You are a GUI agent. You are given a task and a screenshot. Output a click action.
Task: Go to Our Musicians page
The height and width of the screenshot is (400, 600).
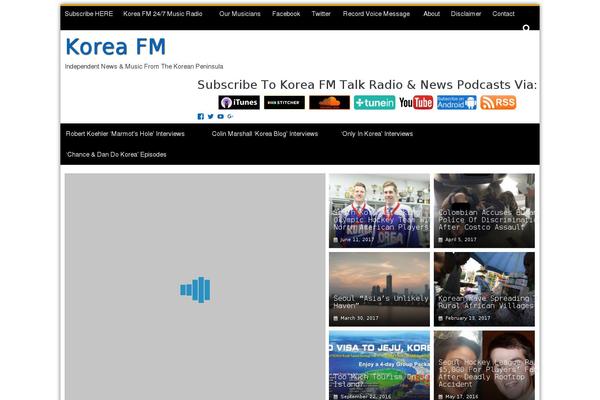(240, 14)
